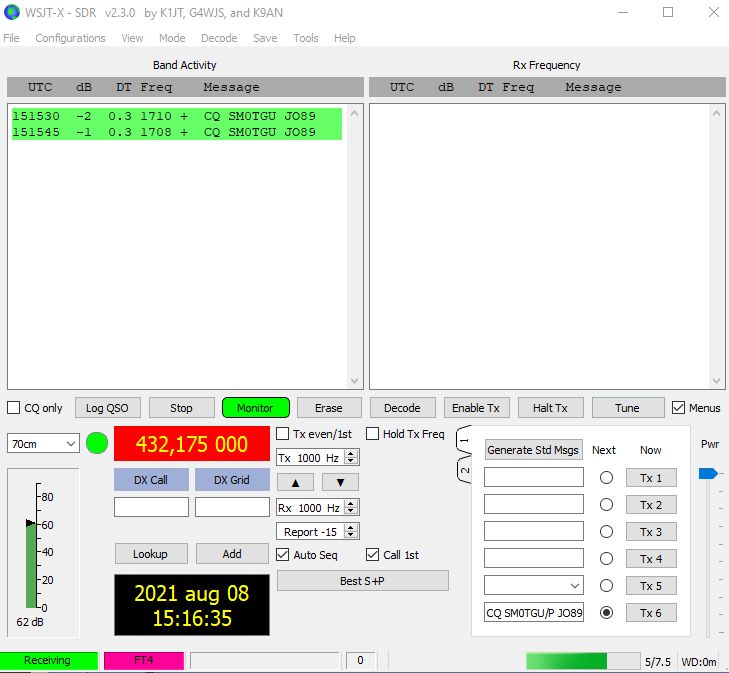Click the Log QSO button
The height and width of the screenshot is (673, 729).
pyautogui.click(x=107, y=408)
